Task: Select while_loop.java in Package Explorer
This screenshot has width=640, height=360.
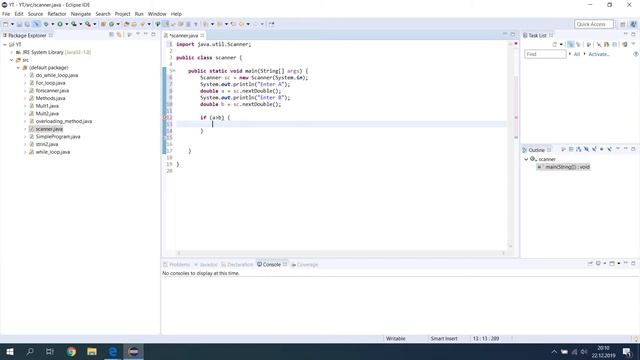Action: tap(53, 152)
